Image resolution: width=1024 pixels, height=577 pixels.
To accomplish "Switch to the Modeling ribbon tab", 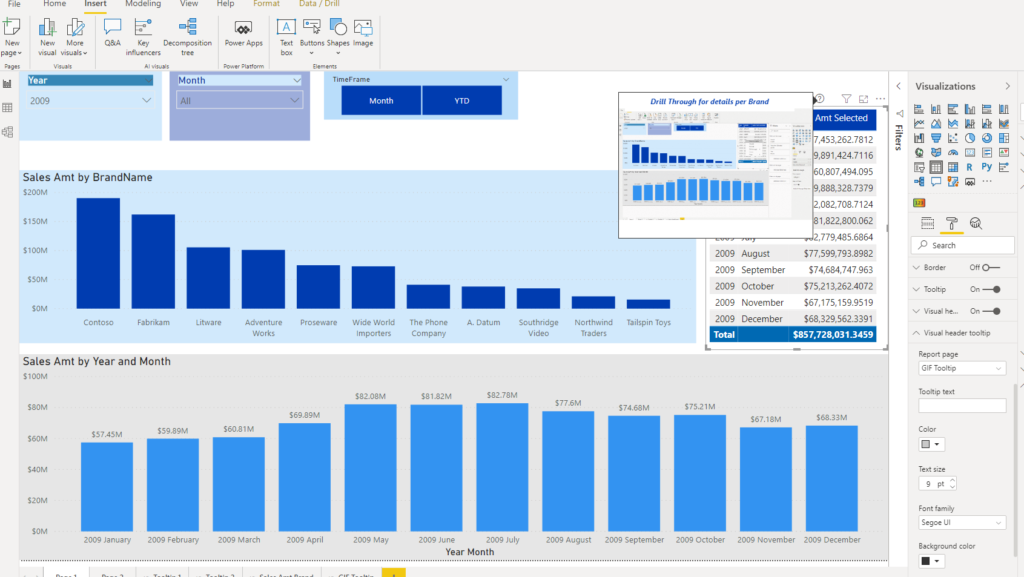I will [143, 4].
